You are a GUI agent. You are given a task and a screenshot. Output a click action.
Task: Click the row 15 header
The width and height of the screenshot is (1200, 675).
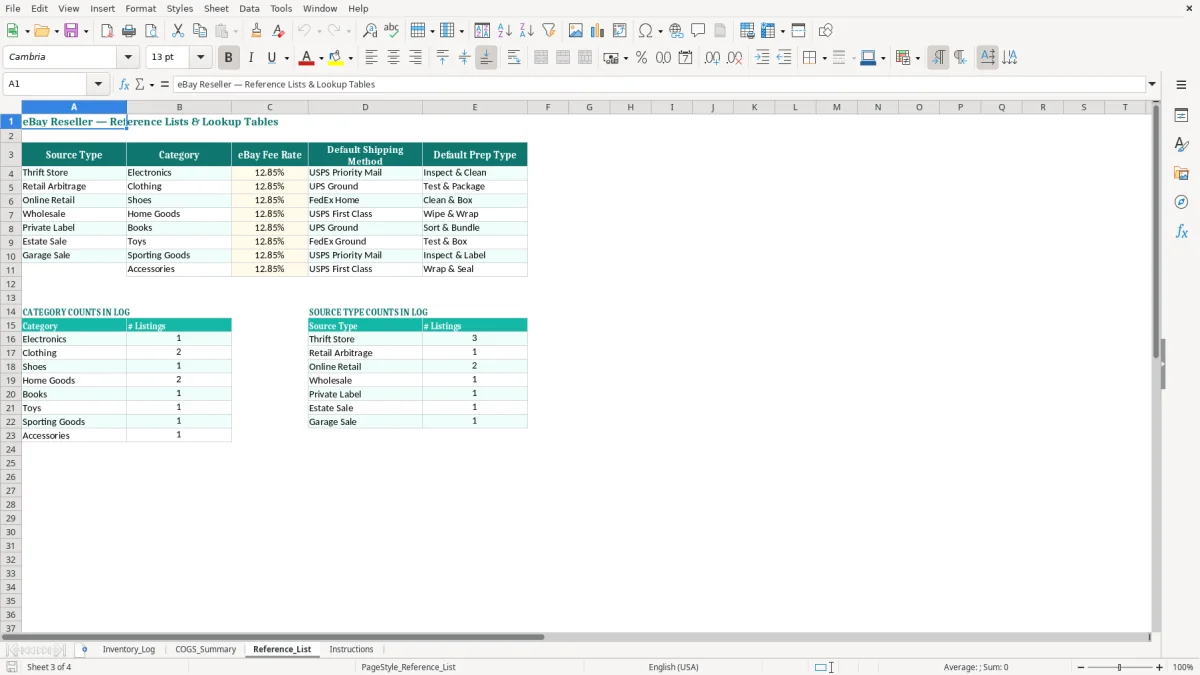tap(11, 326)
